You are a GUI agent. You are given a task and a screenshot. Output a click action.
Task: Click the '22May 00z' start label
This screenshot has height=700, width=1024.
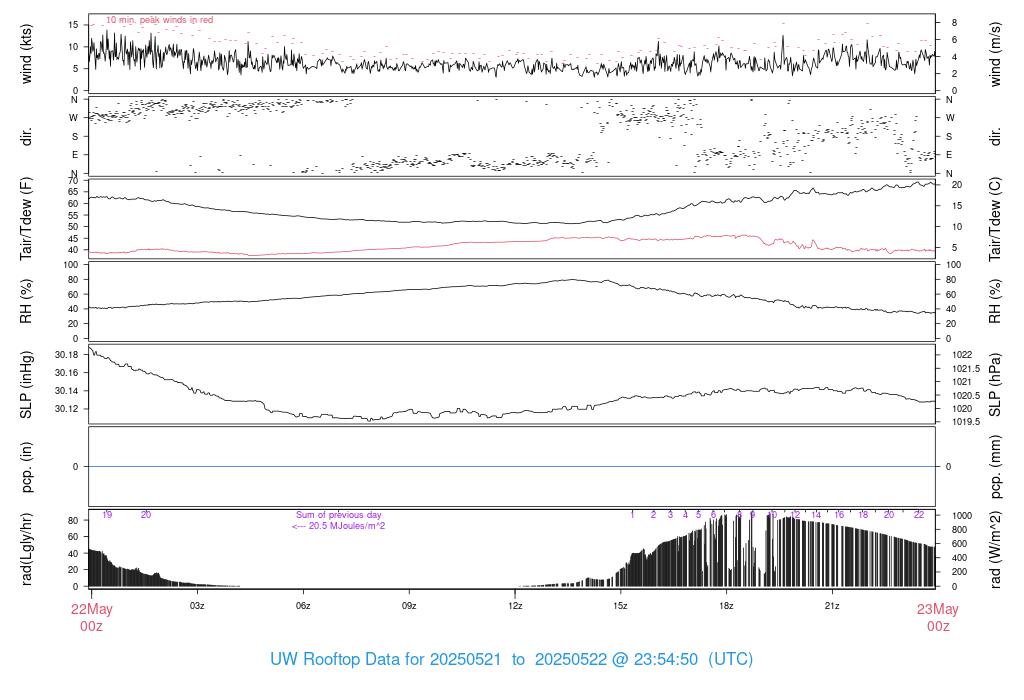click(x=91, y=617)
